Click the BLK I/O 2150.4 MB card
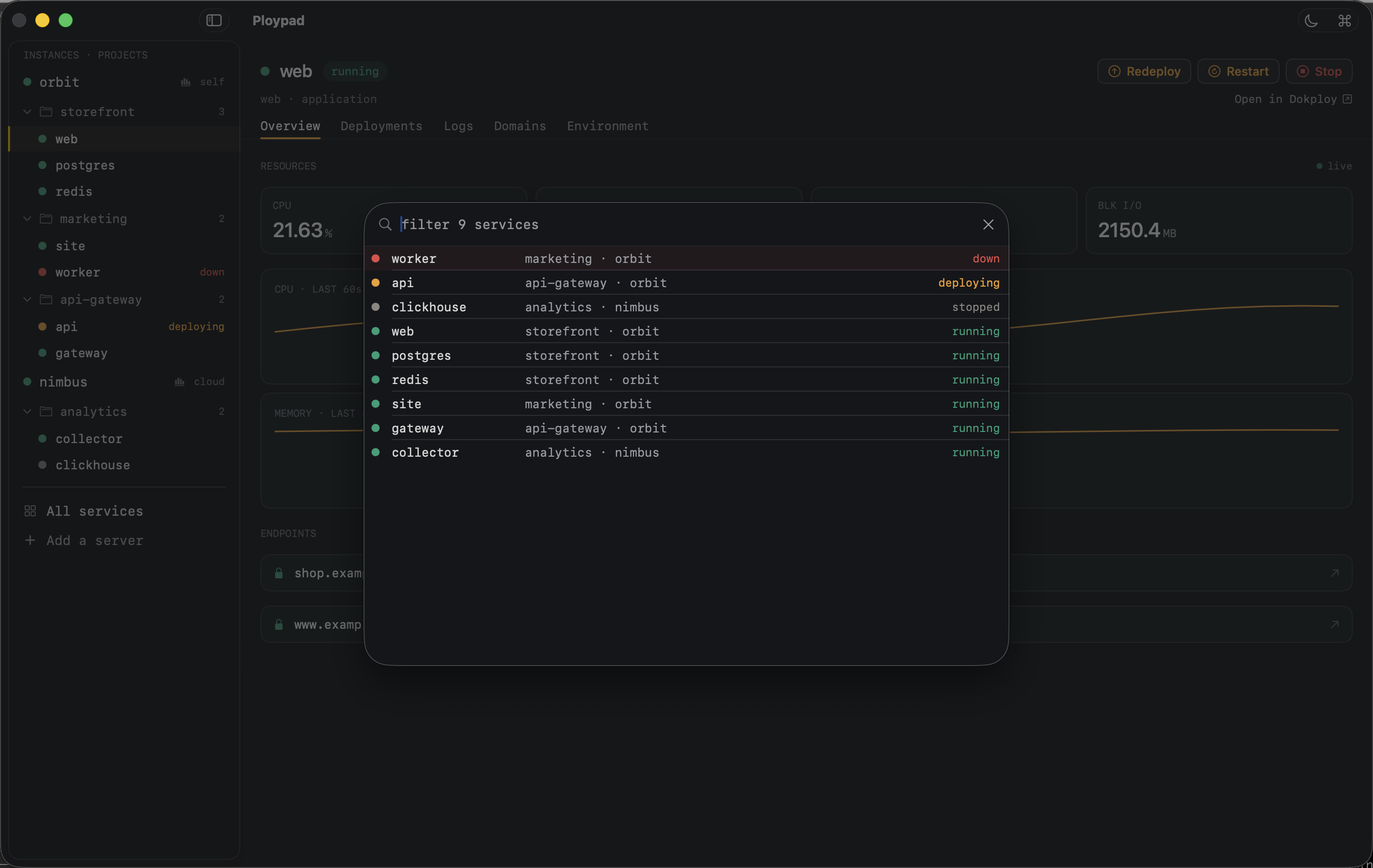The height and width of the screenshot is (868, 1373). (x=1219, y=221)
